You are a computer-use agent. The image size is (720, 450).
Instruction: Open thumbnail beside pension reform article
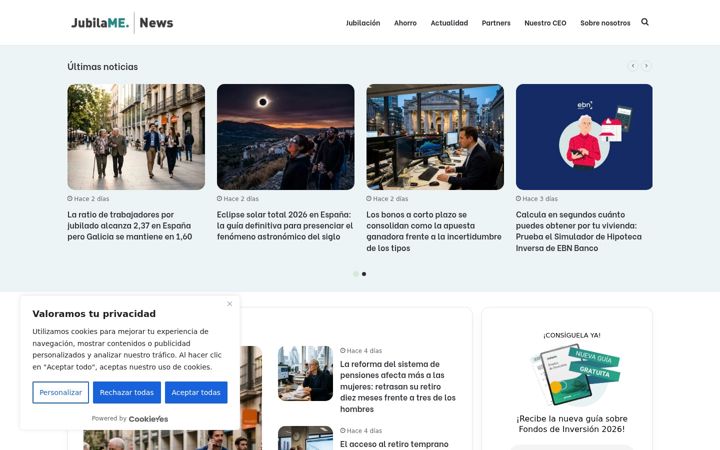coord(305,373)
